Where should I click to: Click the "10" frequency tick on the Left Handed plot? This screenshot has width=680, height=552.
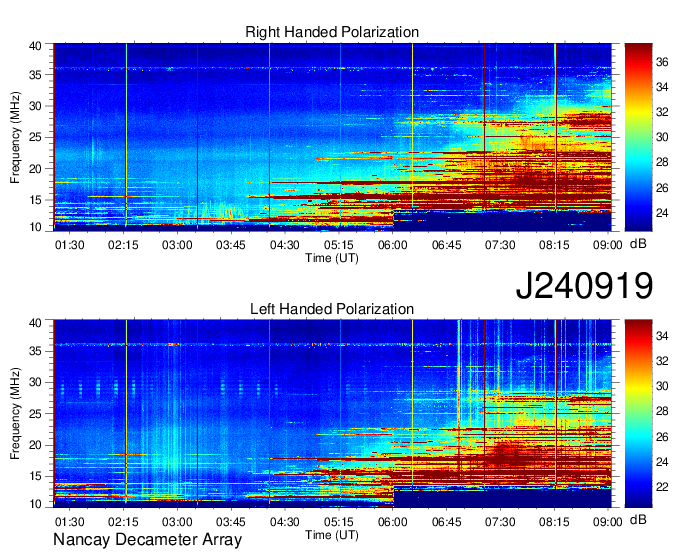coord(36,504)
